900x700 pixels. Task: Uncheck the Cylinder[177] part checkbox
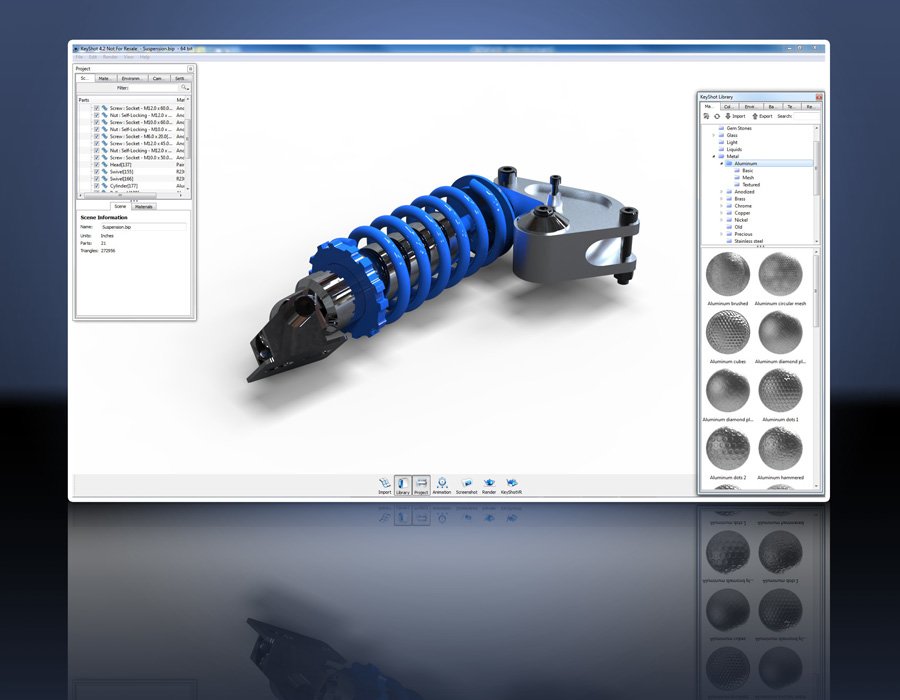click(x=97, y=186)
